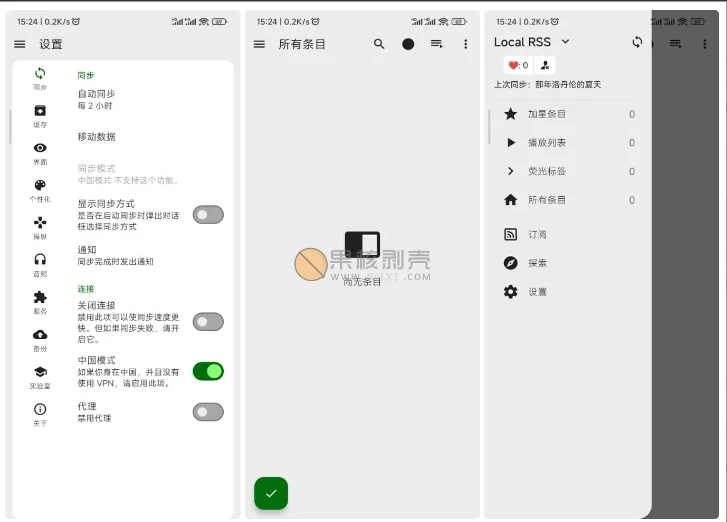Click the sync refresh icon in drawer

[x=637, y=42]
